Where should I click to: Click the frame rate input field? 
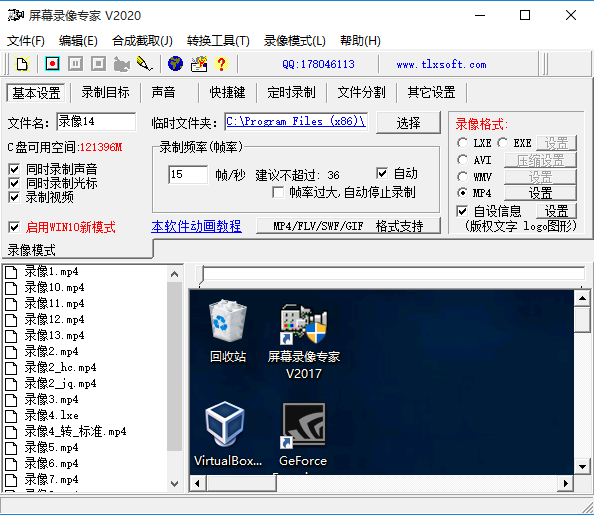point(188,174)
